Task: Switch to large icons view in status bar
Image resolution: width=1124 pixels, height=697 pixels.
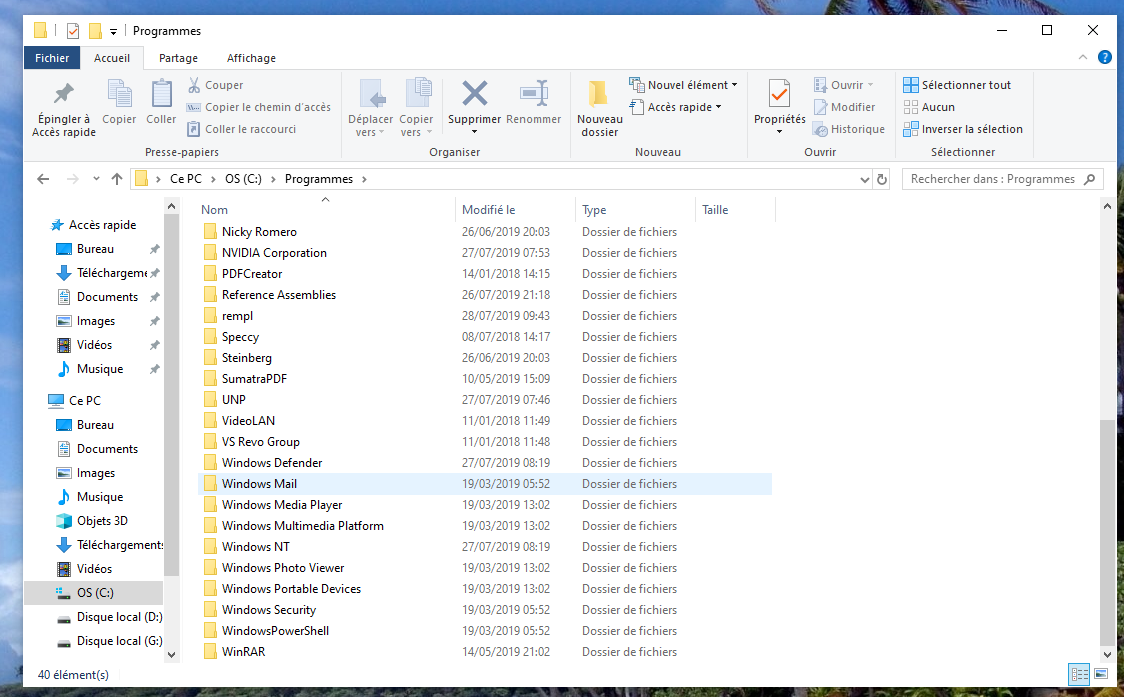Action: point(1101,674)
